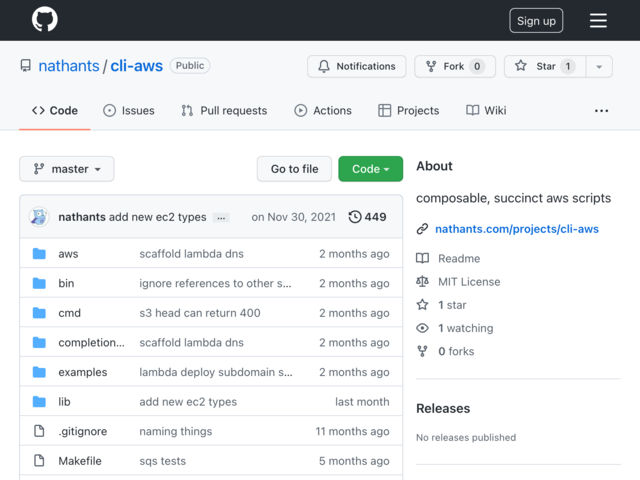
Task: Expand the star list dropdown arrow
Action: point(599,66)
